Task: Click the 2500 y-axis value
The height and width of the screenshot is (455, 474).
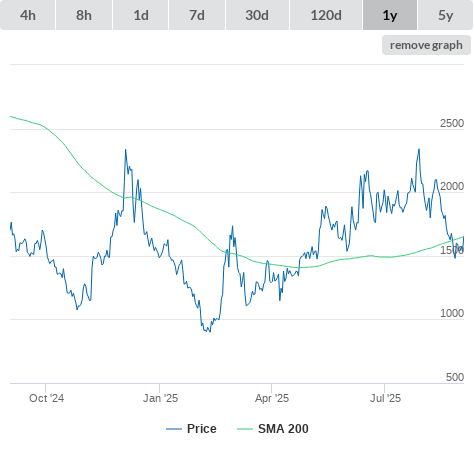Action: (452, 123)
